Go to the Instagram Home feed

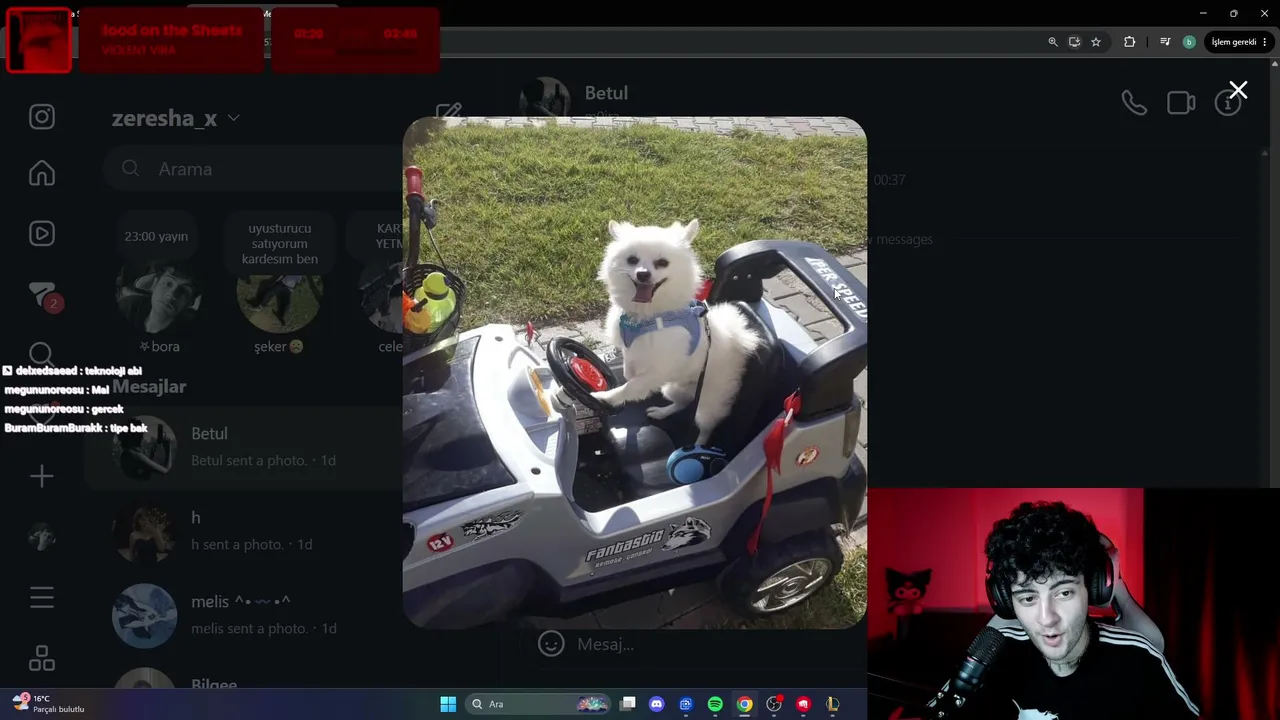(x=41, y=174)
